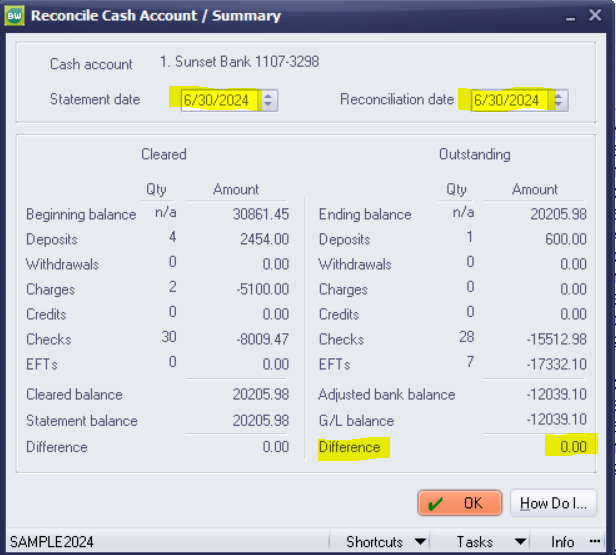Close the Reconcile Cash Account window
The width and height of the screenshot is (616, 555).
point(595,15)
